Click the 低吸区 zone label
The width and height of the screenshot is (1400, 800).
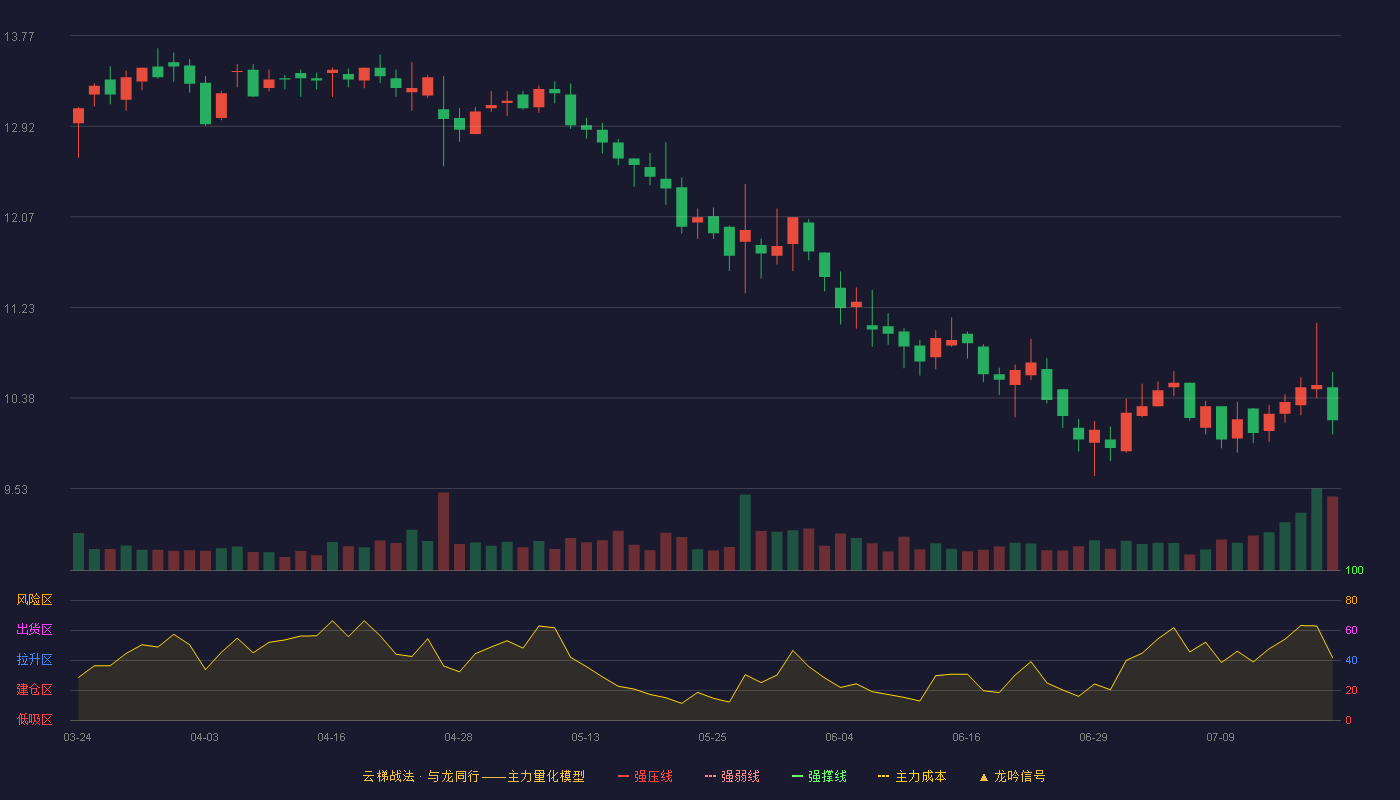(x=34, y=720)
